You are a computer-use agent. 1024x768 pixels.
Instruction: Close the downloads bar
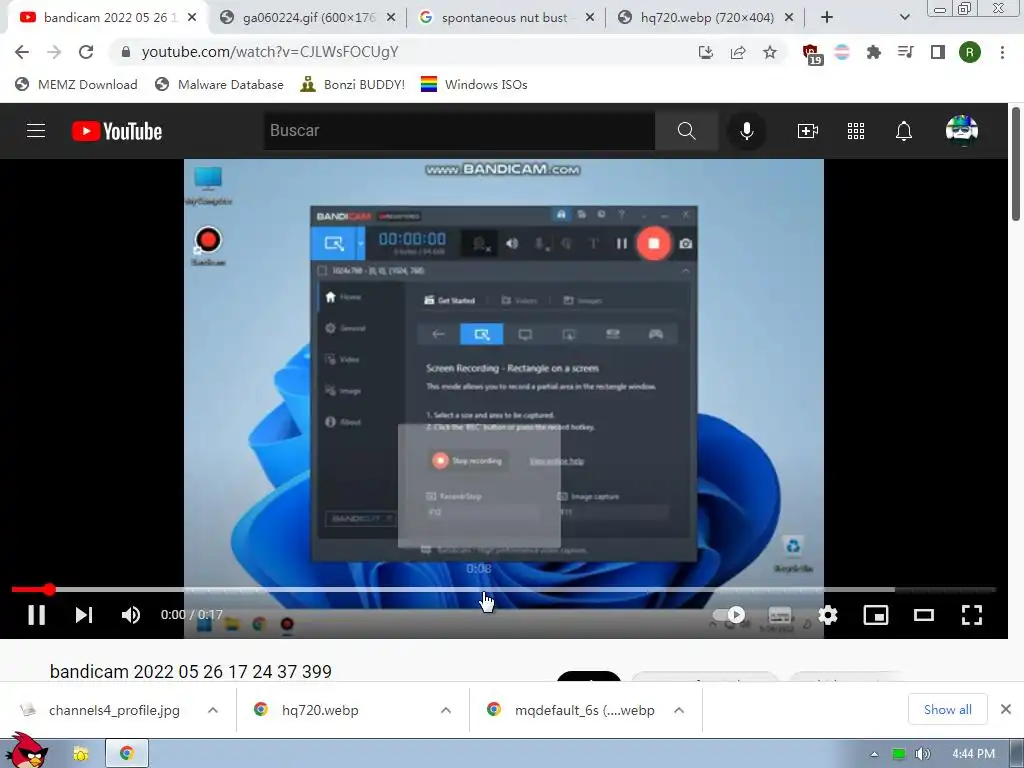point(1006,709)
